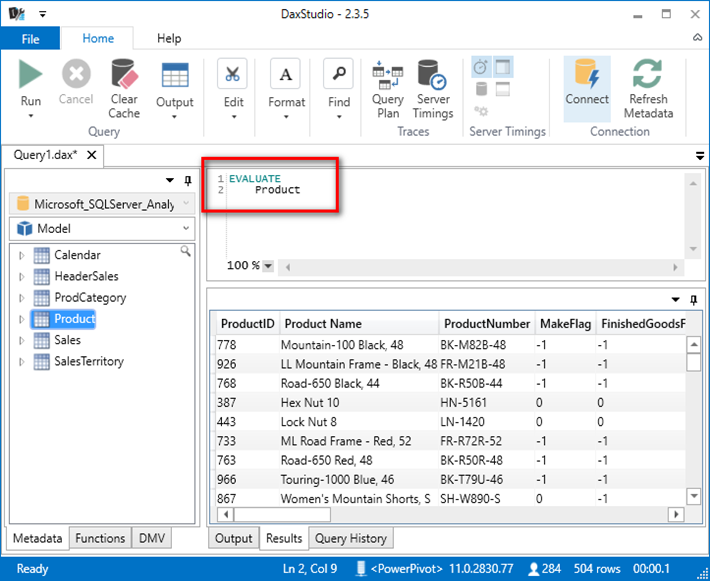Collapse the ribbon with the top-right chevron
Screen dimensions: 710x581
click(697, 38)
